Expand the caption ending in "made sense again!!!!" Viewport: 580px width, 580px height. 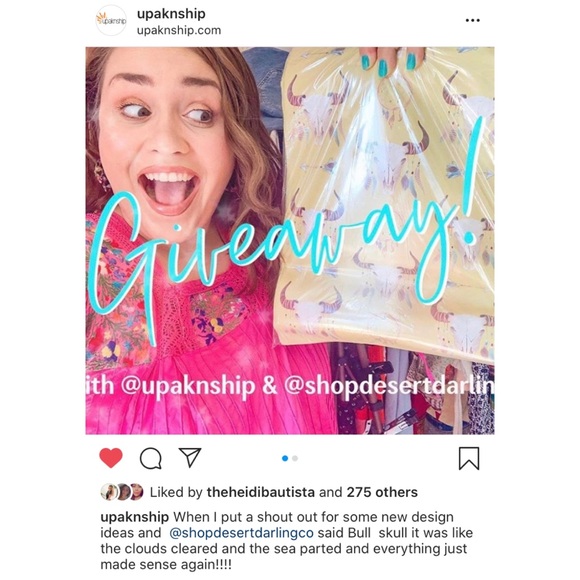click(287, 541)
